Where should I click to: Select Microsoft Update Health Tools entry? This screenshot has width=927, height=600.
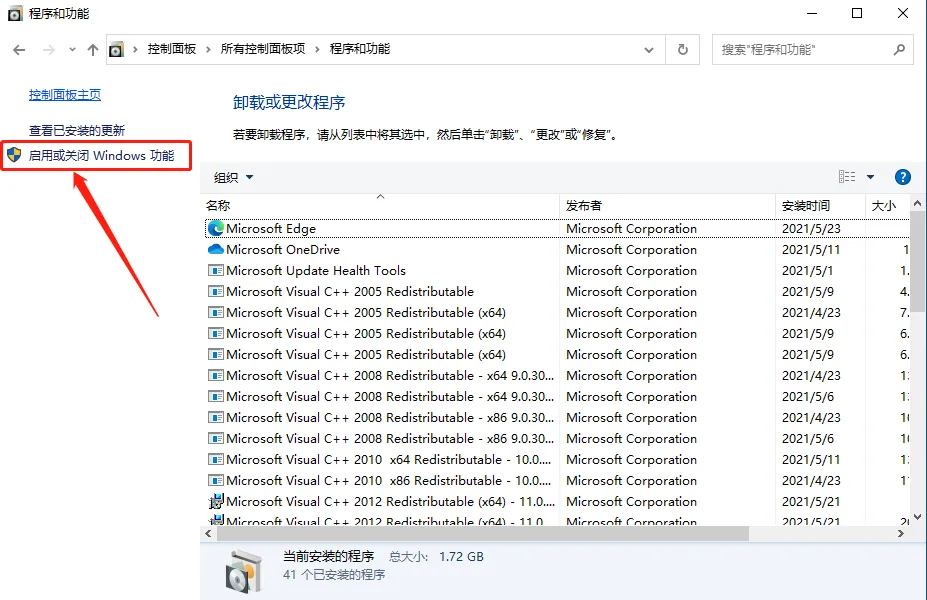click(316, 270)
